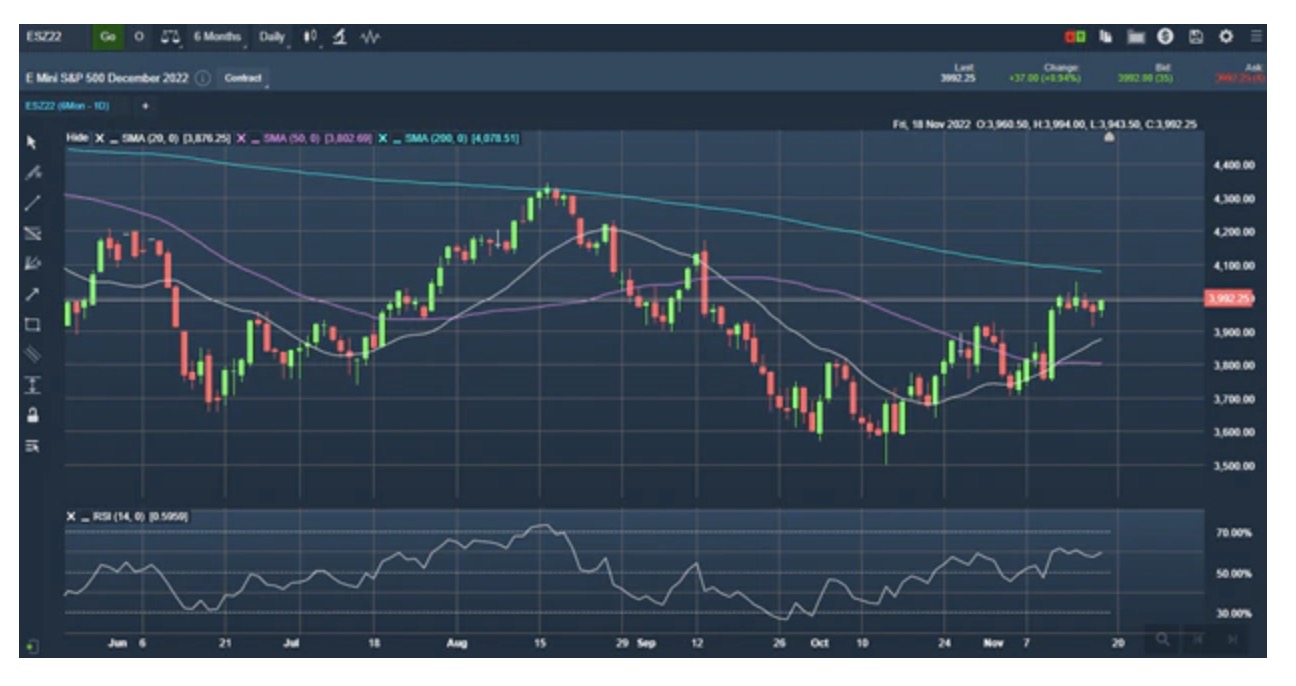Choose the rectangle shape tool
Image resolution: width=1296 pixels, height=686 pixels.
32,324
